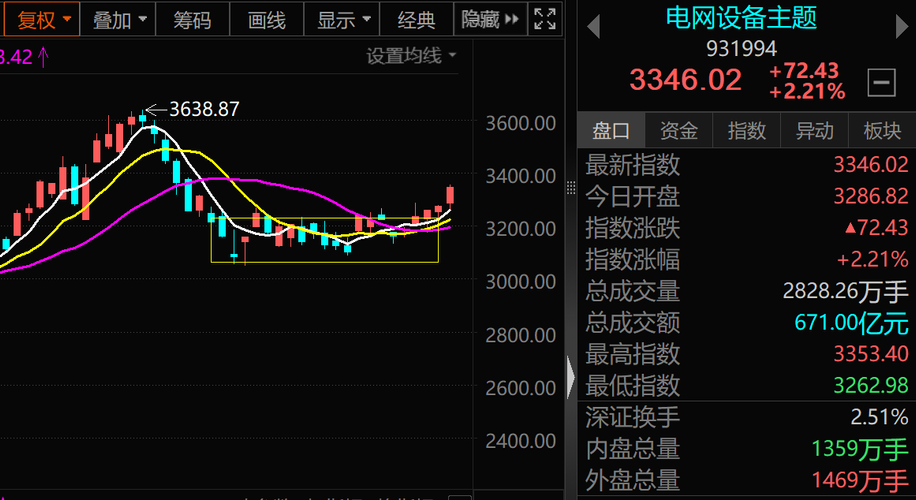
Task: Open the 复权 dropdown
Action: click(41, 20)
